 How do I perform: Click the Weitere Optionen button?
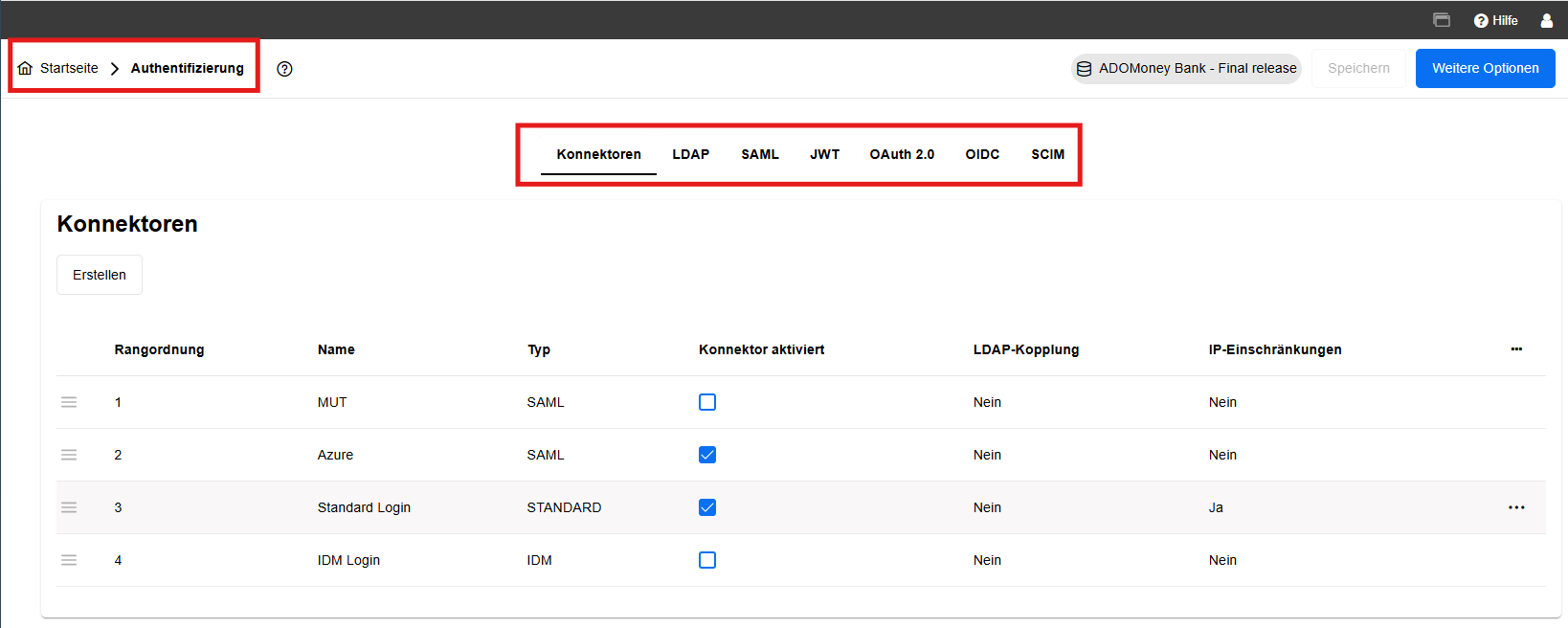[1486, 68]
